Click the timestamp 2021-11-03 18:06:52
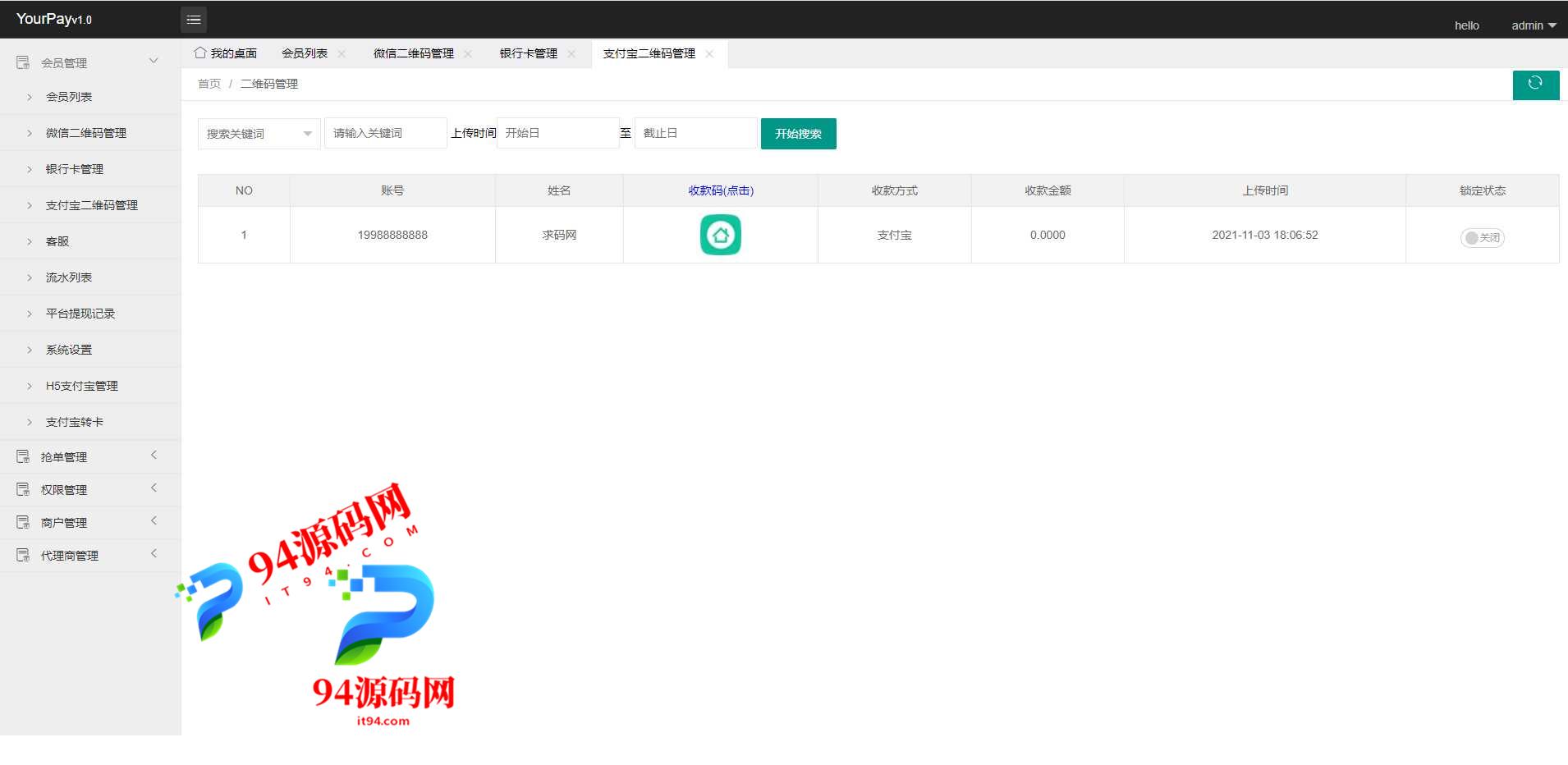Screen dimensions: 1568x765 pos(1265,235)
